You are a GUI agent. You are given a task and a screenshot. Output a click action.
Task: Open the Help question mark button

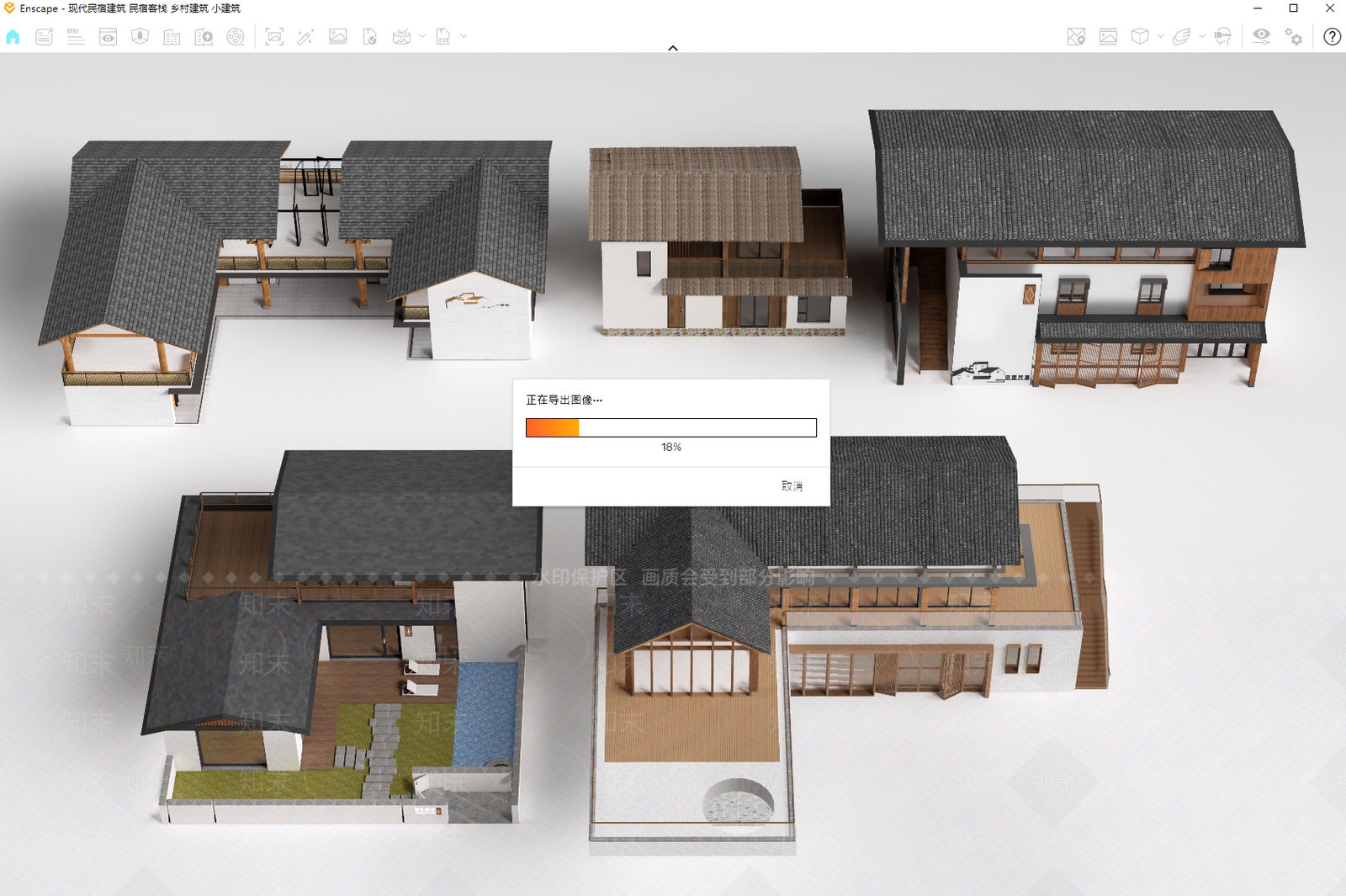pos(1332,36)
